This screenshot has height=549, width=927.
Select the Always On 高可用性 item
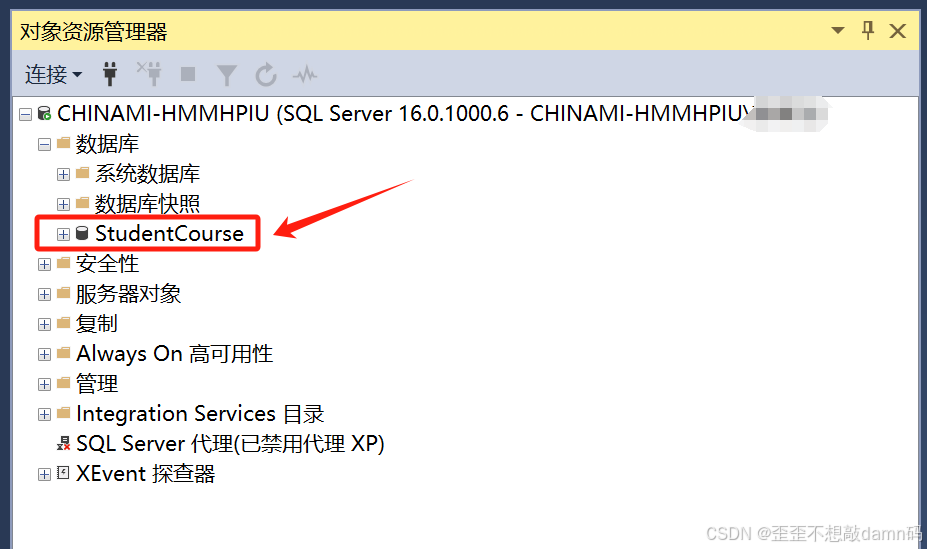tap(174, 353)
